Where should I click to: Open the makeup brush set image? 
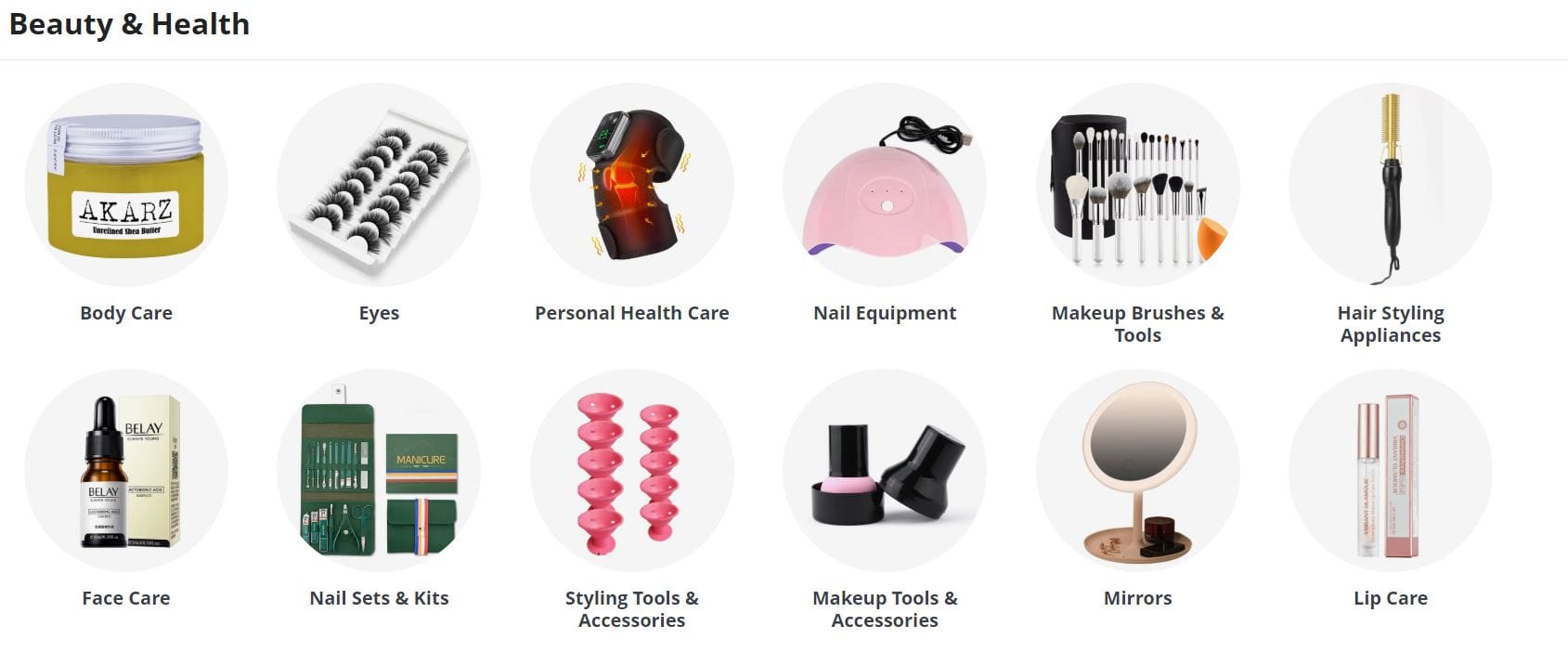[x=1138, y=185]
